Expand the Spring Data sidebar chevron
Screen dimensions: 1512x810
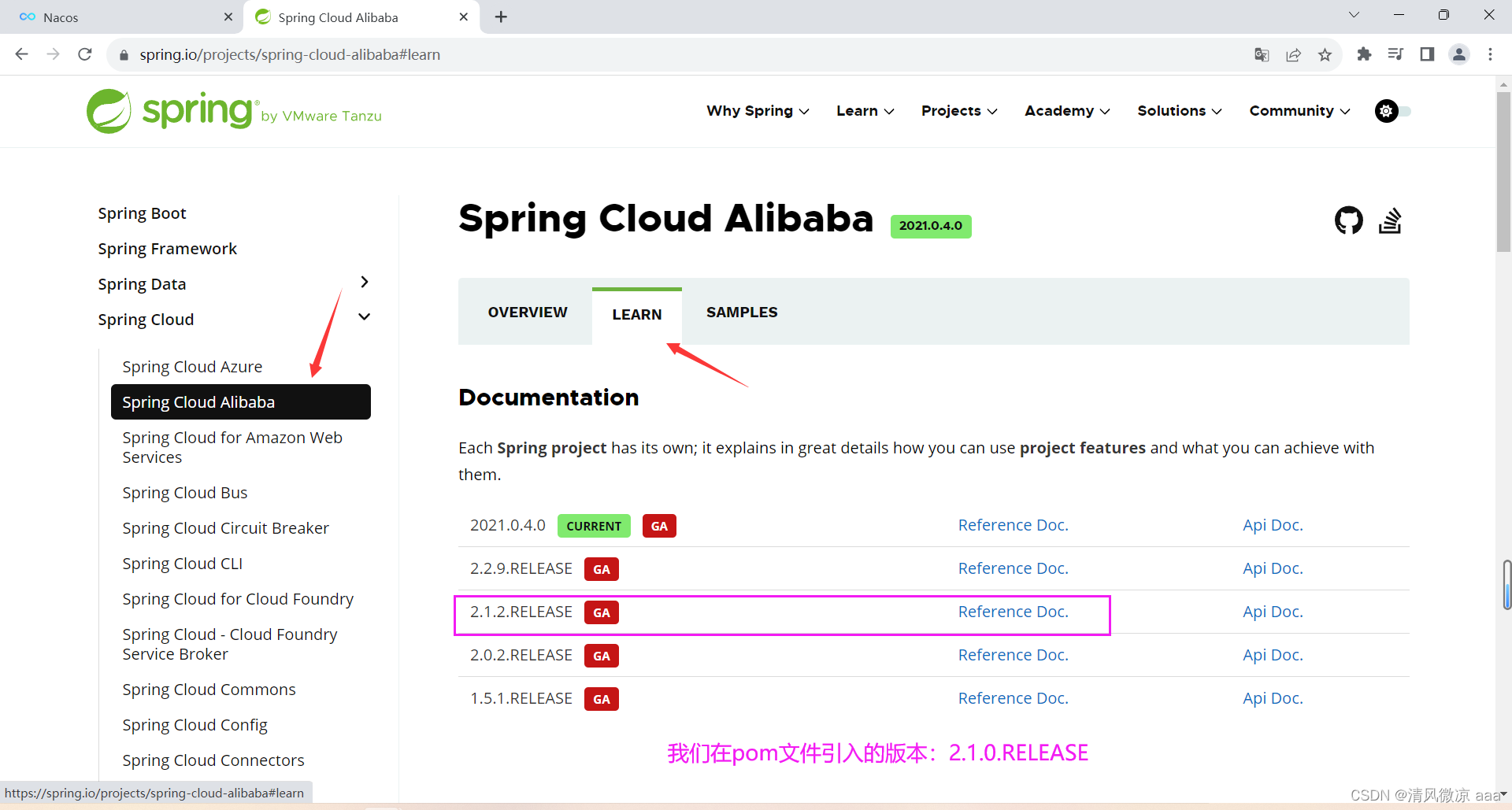(x=364, y=282)
